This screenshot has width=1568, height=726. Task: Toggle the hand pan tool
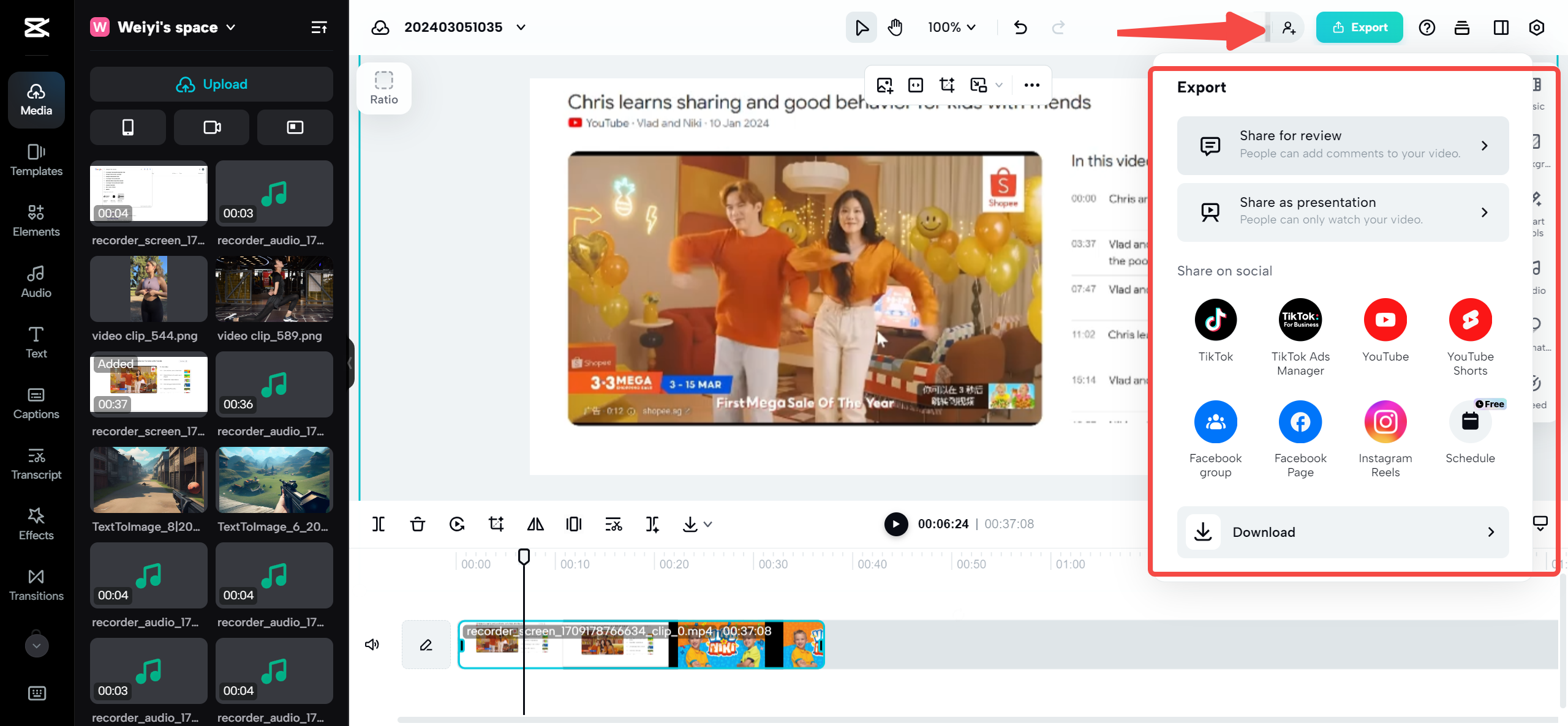pos(895,27)
